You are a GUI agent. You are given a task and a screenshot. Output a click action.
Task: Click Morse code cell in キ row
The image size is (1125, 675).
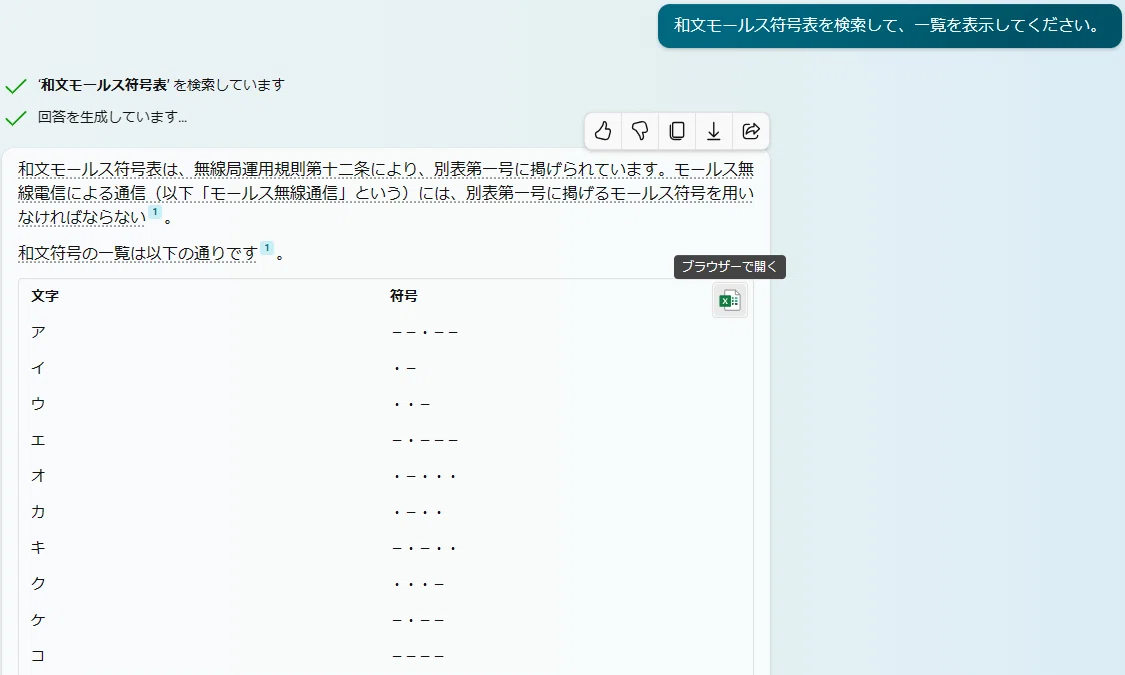[425, 547]
